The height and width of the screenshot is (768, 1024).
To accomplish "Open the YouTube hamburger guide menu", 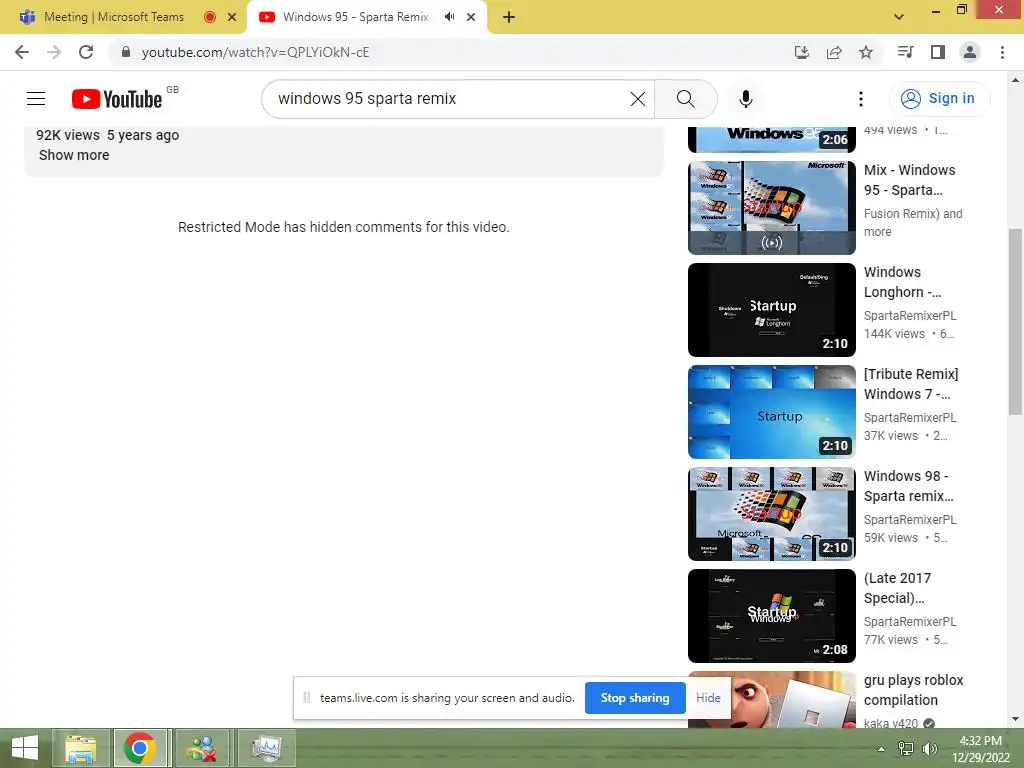I will tap(36, 99).
